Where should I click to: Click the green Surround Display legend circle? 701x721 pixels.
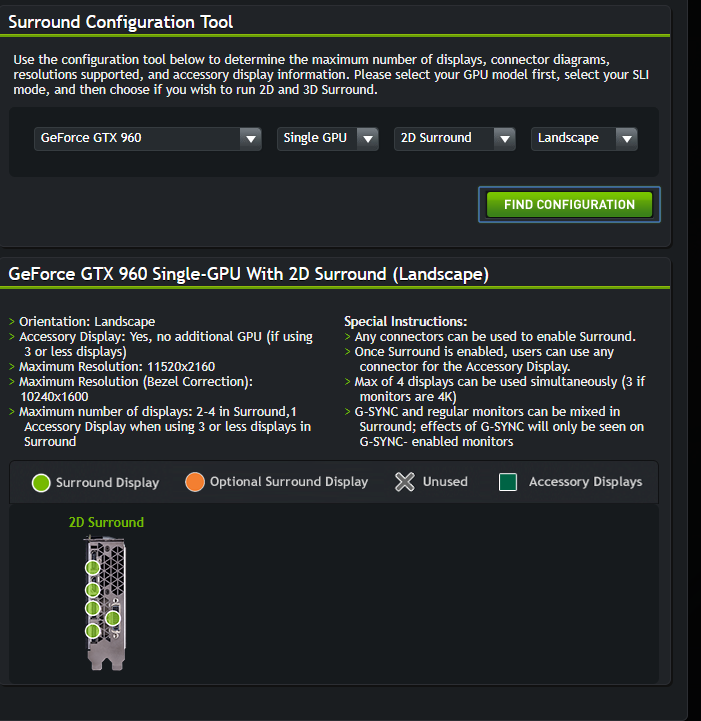coord(41,483)
